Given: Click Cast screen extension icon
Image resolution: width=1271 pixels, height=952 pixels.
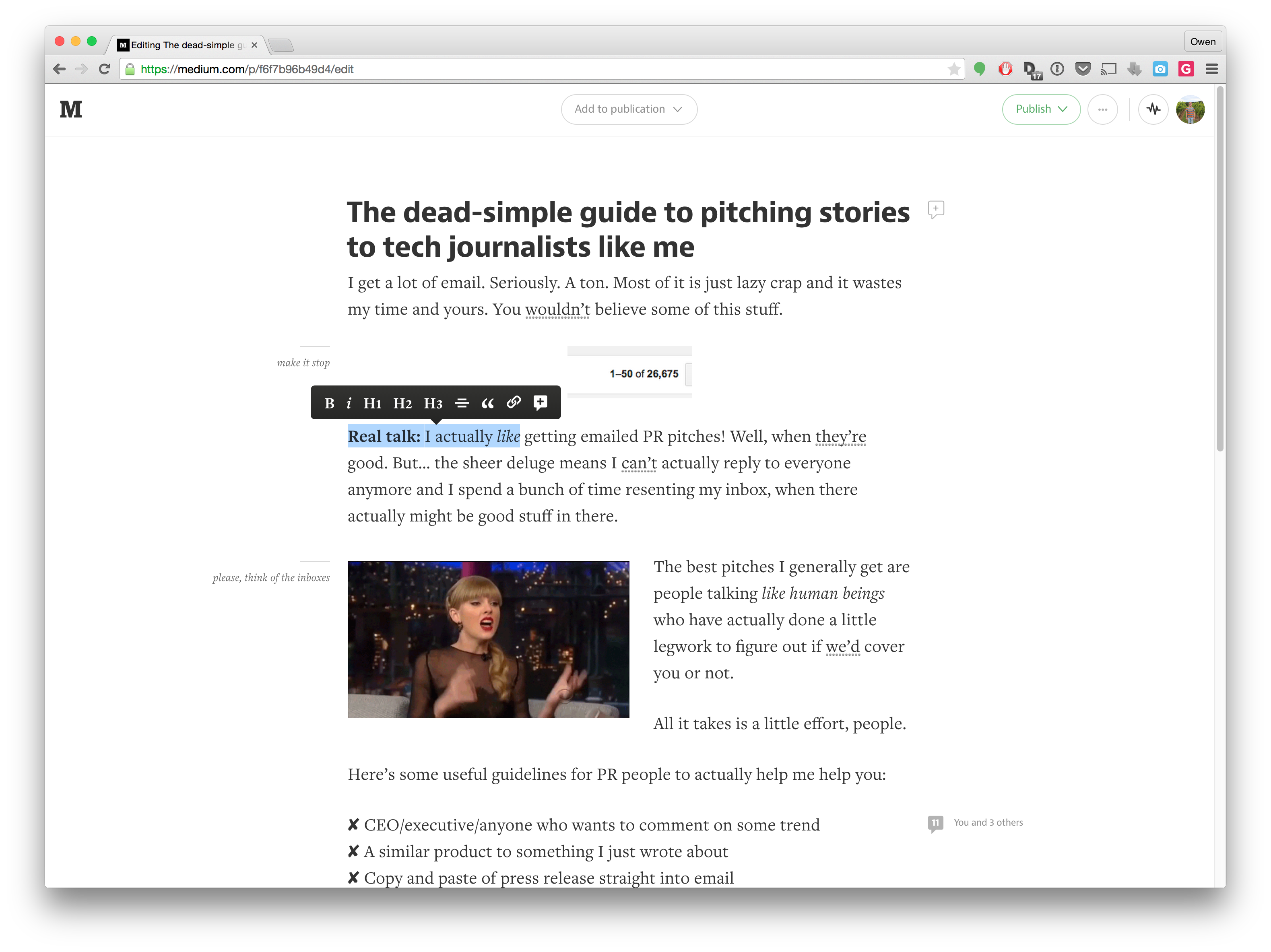Looking at the screenshot, I should pyautogui.click(x=1108, y=69).
